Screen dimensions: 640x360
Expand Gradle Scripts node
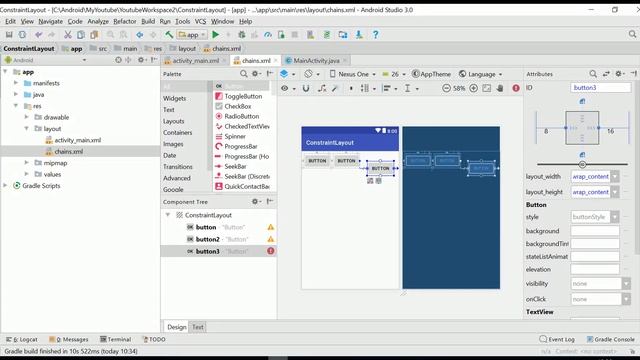(5, 185)
